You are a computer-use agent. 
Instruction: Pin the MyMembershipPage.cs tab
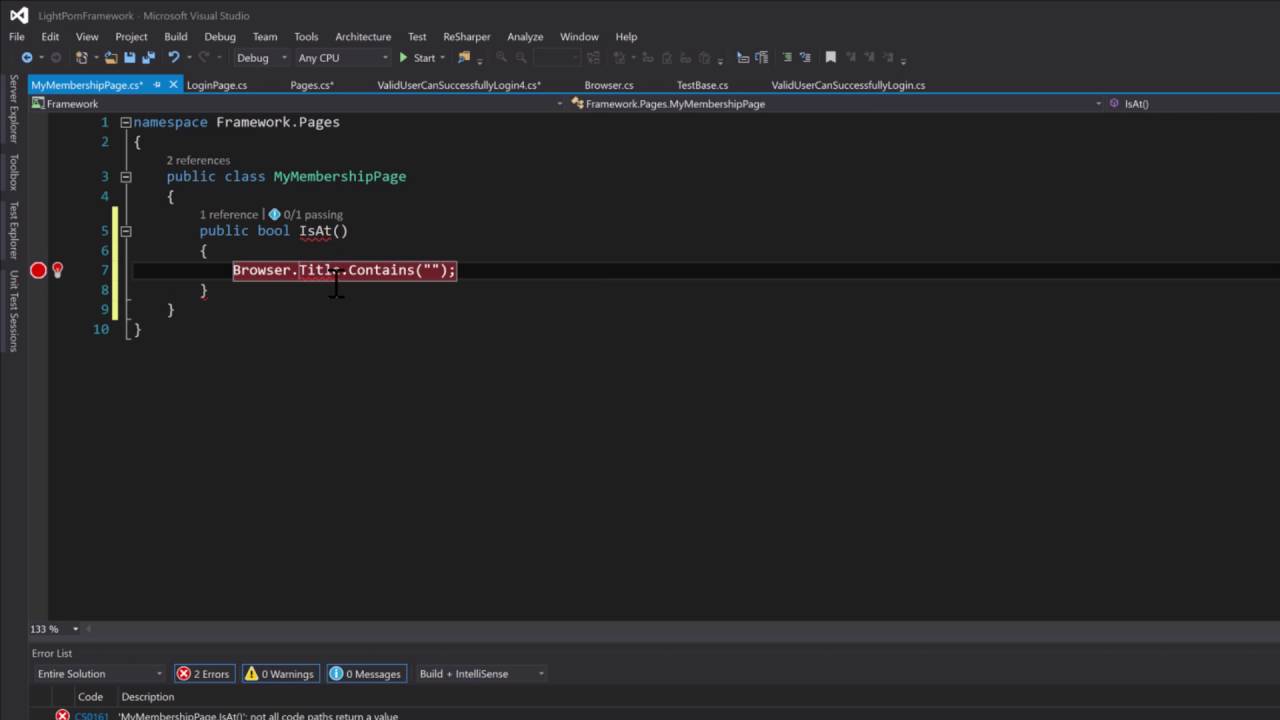(158, 85)
